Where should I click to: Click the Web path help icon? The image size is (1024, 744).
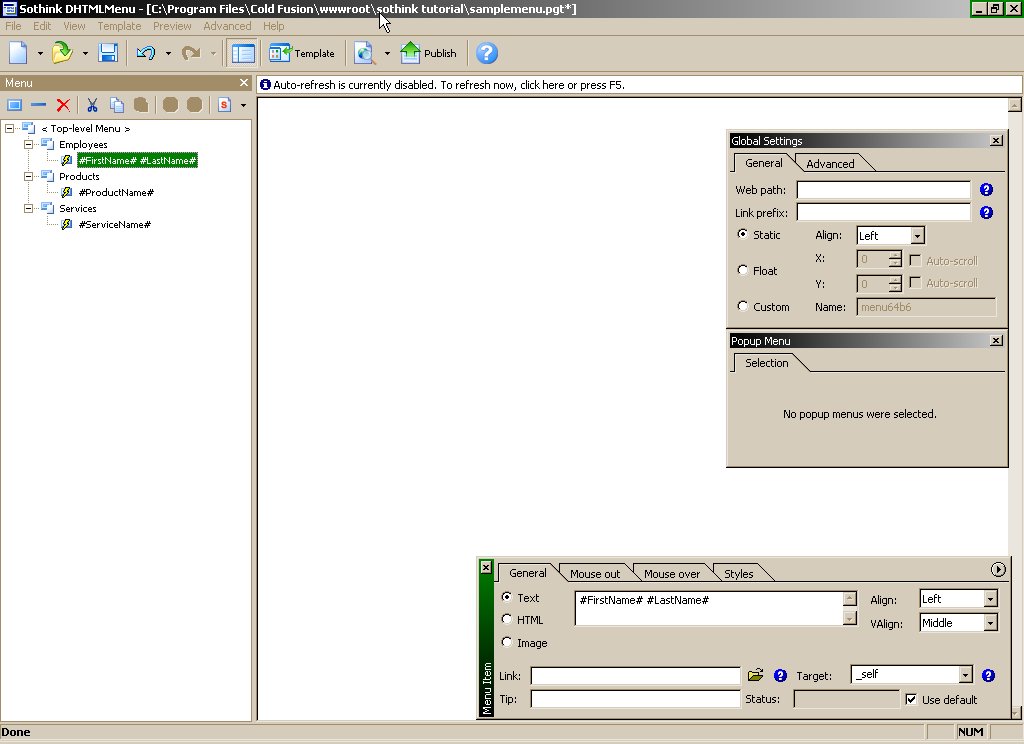(x=986, y=189)
